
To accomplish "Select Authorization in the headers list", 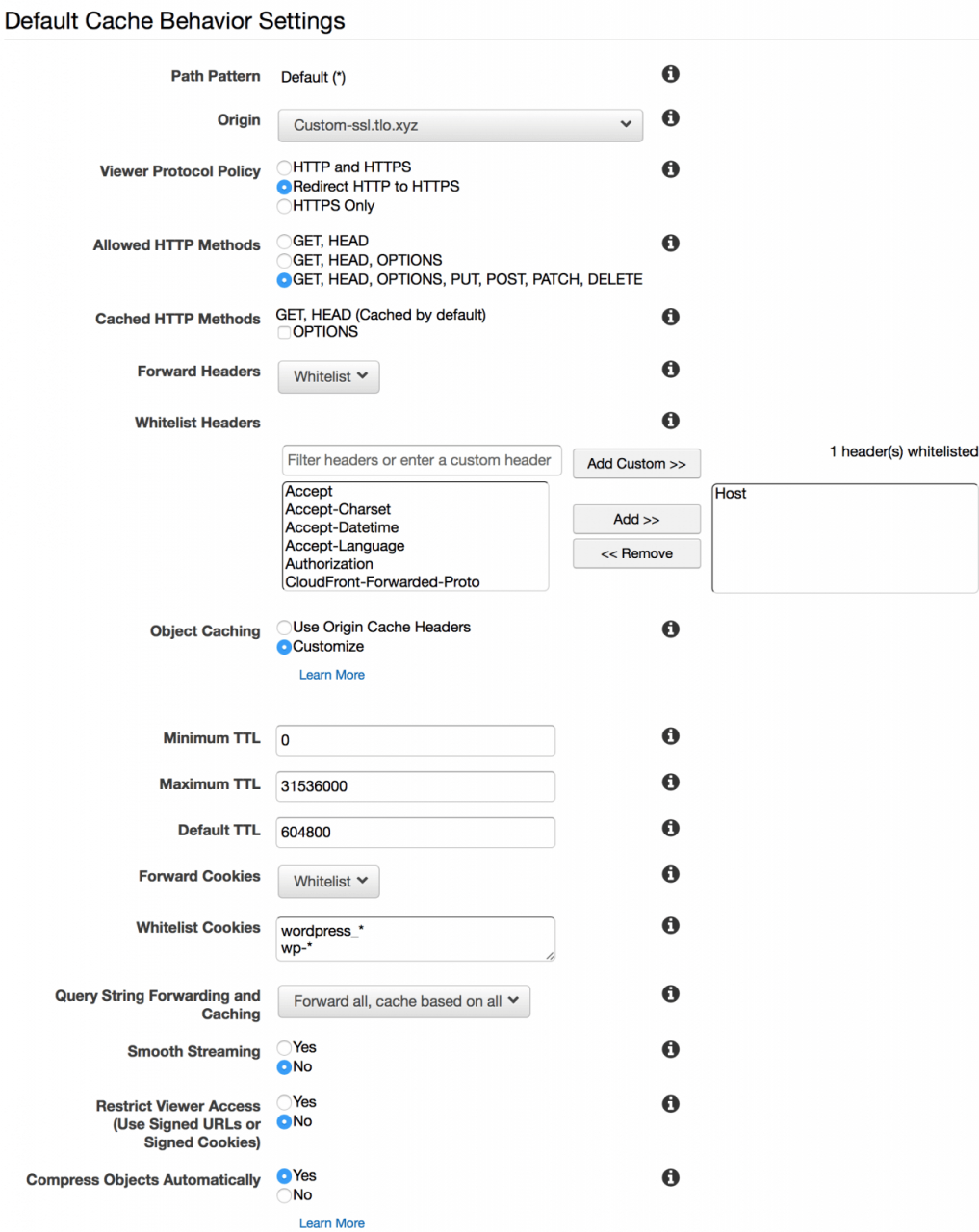I will click(x=329, y=564).
